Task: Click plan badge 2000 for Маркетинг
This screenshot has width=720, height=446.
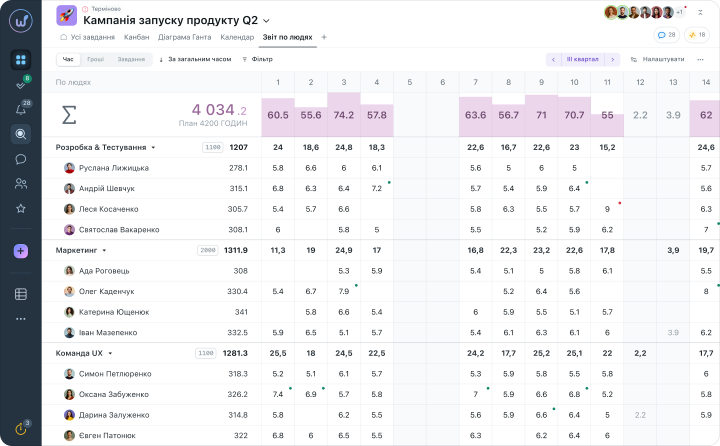Action: coord(208,250)
